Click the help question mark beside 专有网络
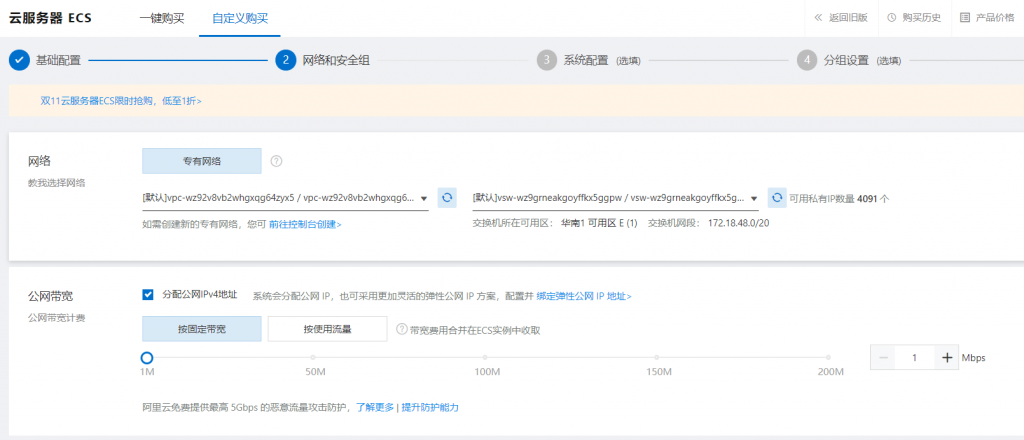 (276, 161)
